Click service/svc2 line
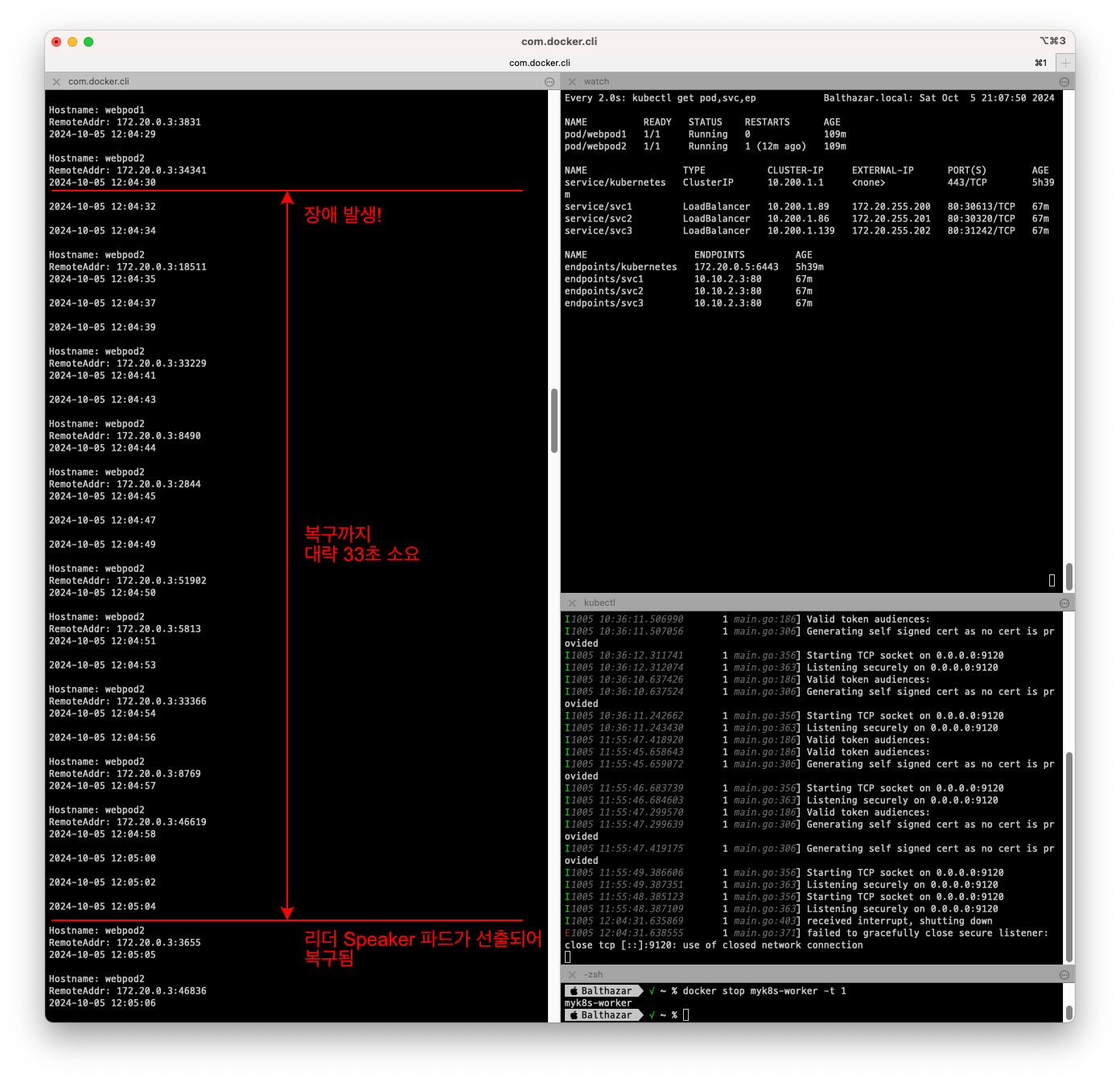This screenshot has width=1120, height=1082. (807, 219)
